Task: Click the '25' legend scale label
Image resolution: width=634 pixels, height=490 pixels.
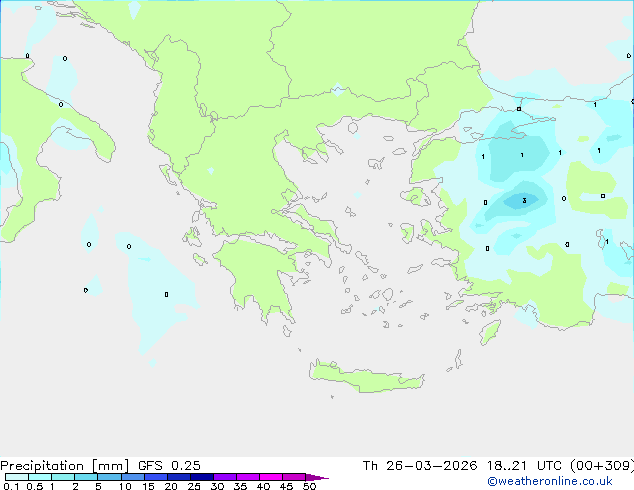Action: tap(194, 486)
